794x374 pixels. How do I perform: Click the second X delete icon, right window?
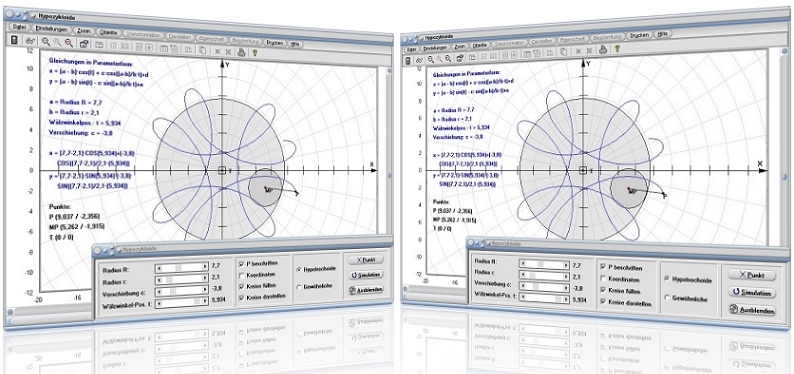point(589,51)
